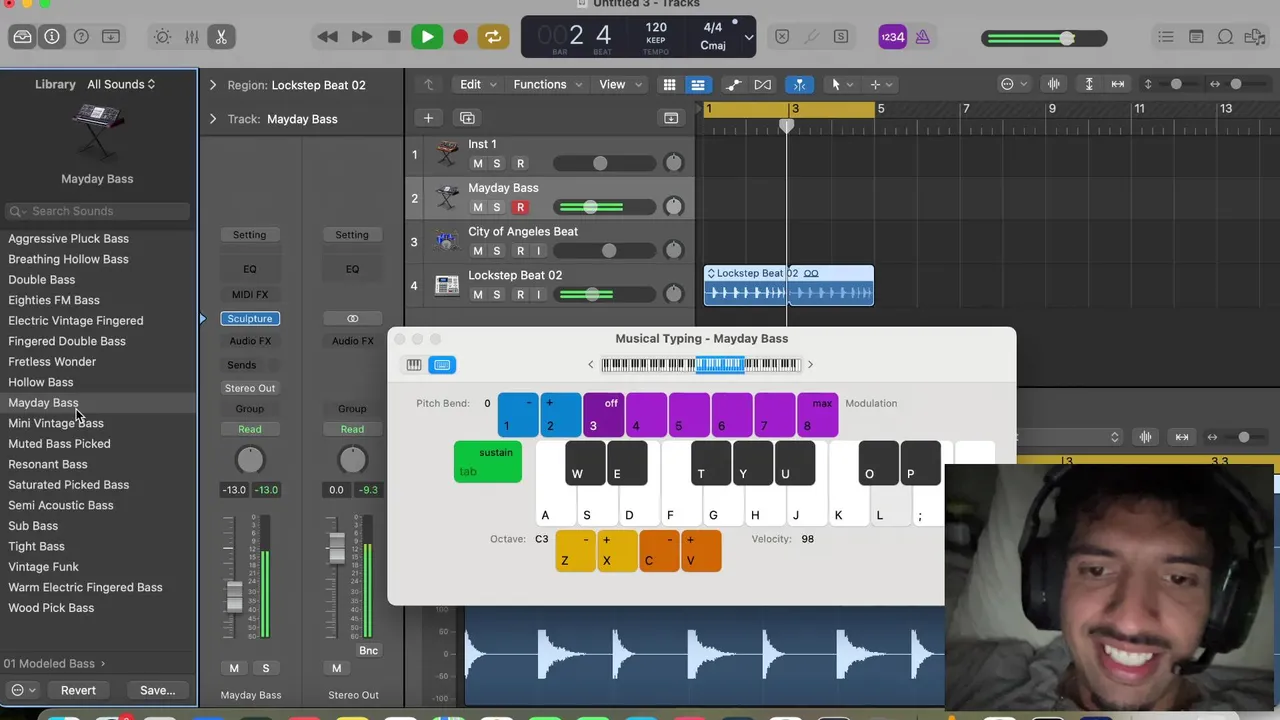
Task: Switch to grid view button
Action: (670, 85)
